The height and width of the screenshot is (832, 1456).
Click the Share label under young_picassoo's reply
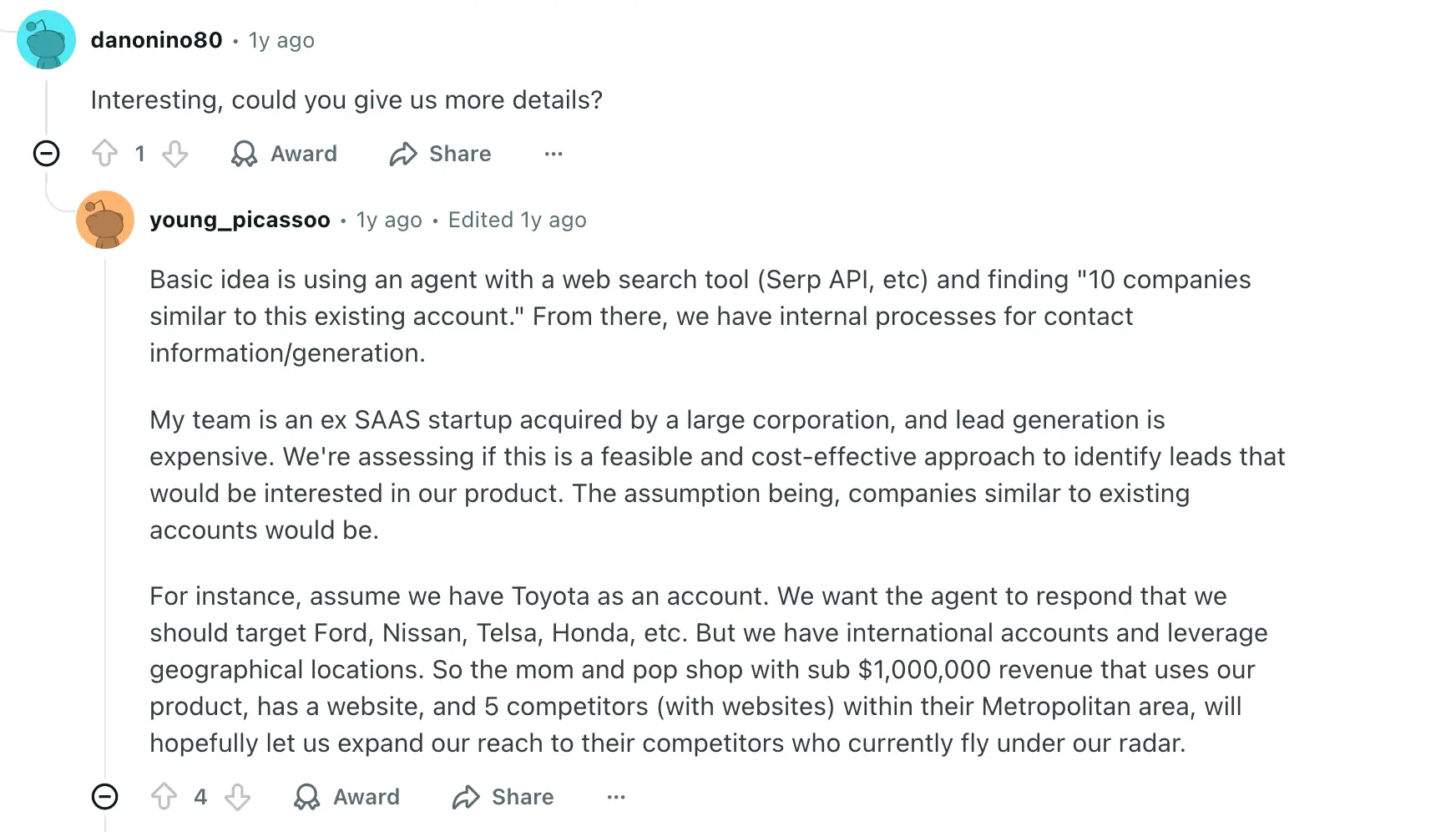tap(523, 797)
